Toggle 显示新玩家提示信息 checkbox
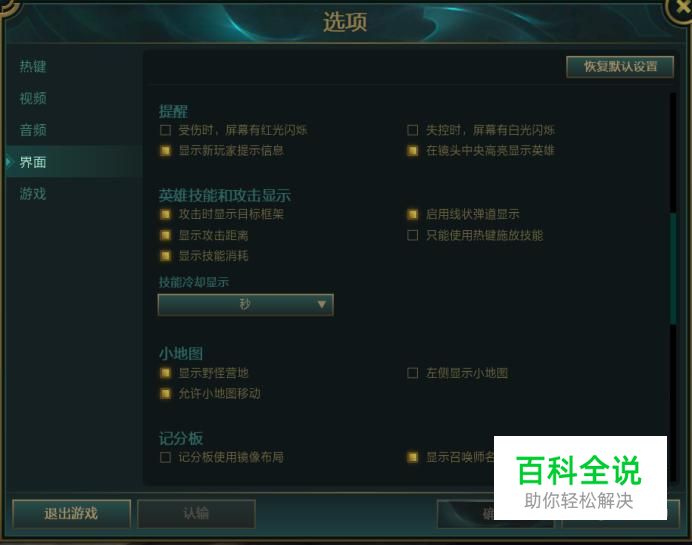The height and width of the screenshot is (545, 692). (x=165, y=151)
